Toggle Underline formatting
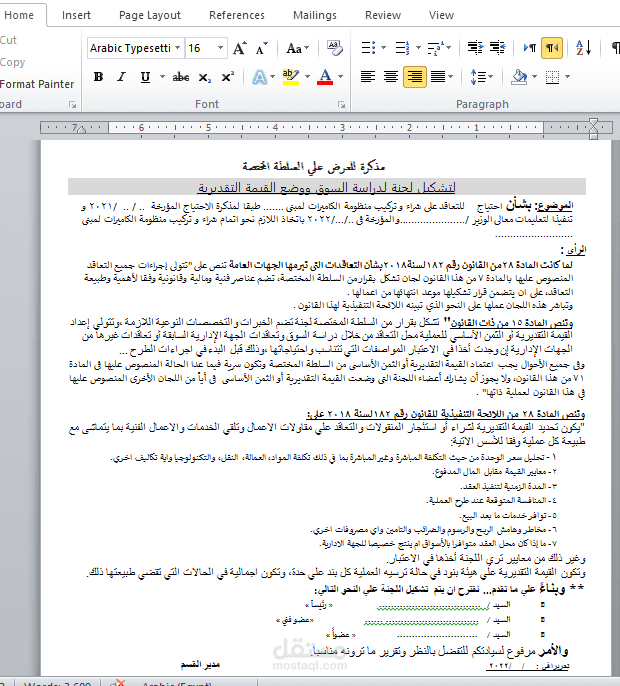Screen dimensions: 620x686 click(x=145, y=77)
